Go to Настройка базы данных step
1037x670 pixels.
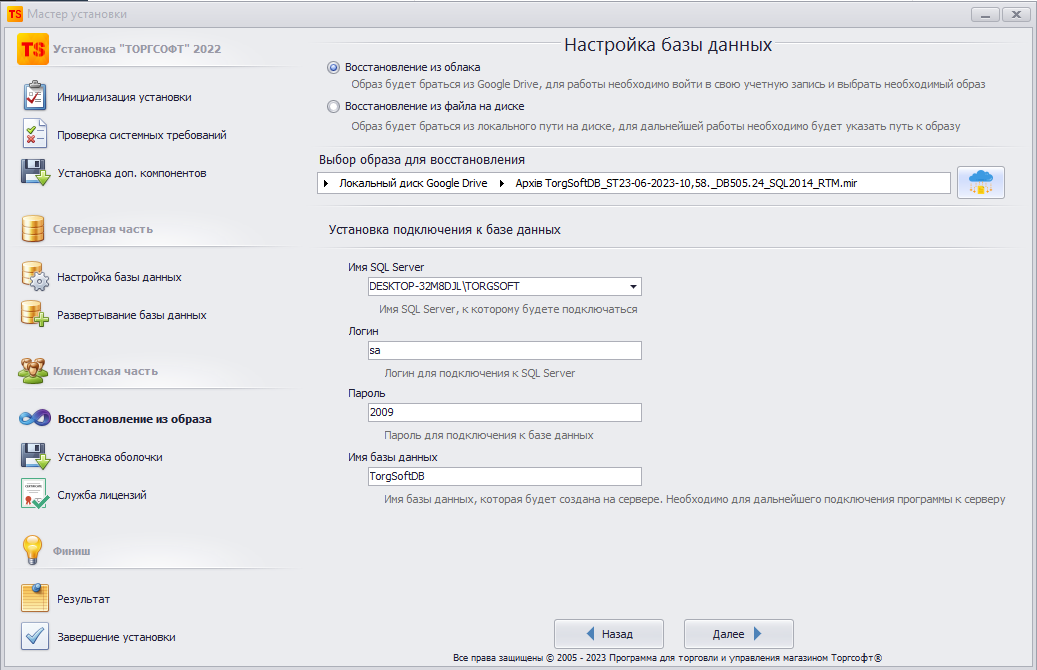(x=119, y=277)
